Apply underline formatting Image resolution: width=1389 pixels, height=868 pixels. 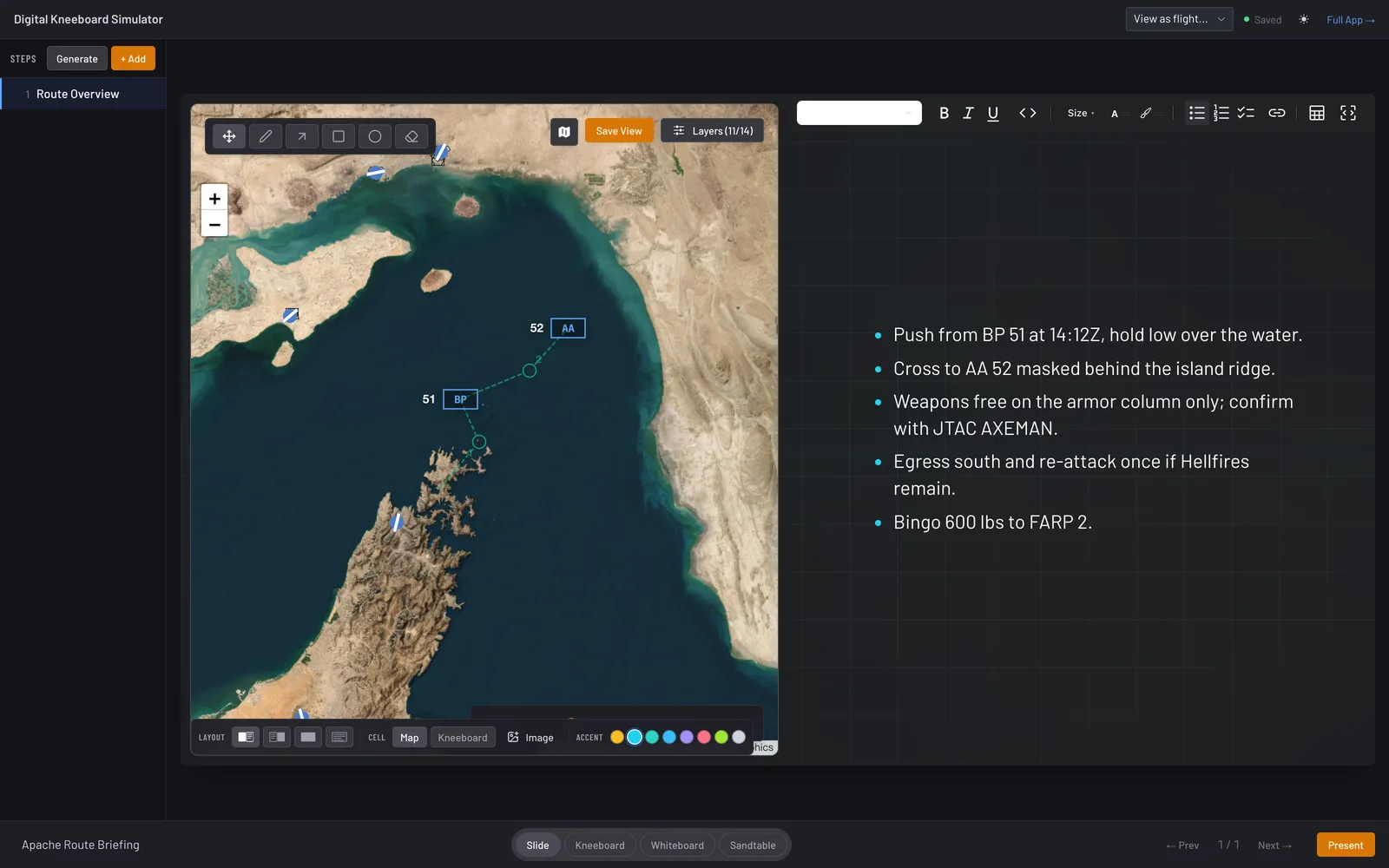993,113
